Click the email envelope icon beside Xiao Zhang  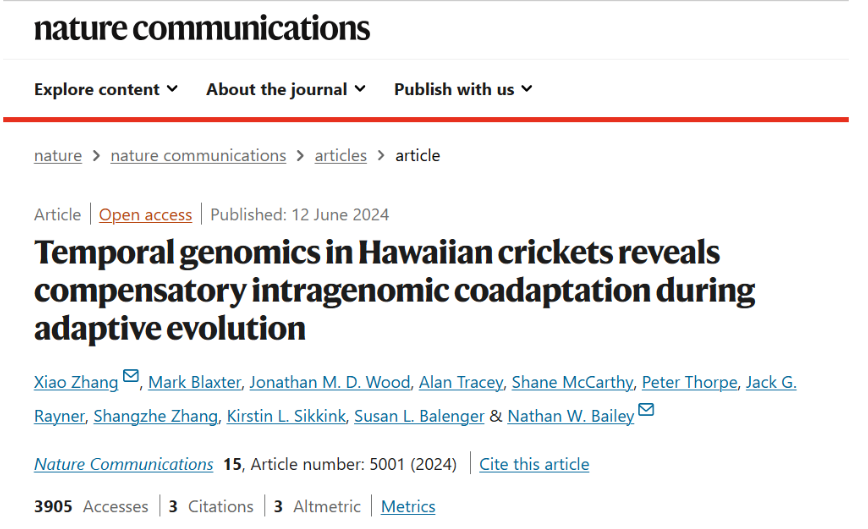[131, 376]
